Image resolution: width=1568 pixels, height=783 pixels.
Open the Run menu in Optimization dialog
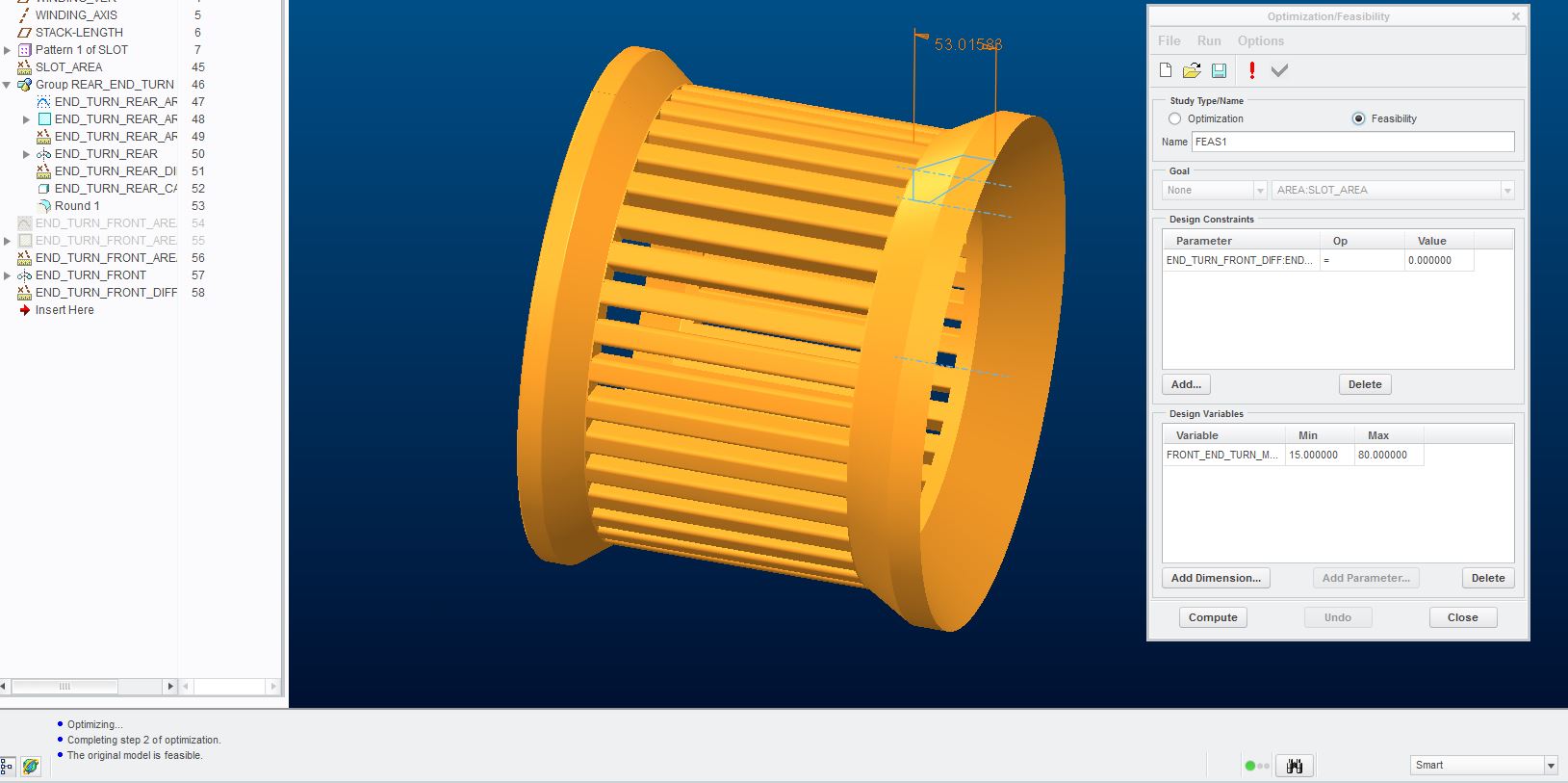pos(1209,40)
